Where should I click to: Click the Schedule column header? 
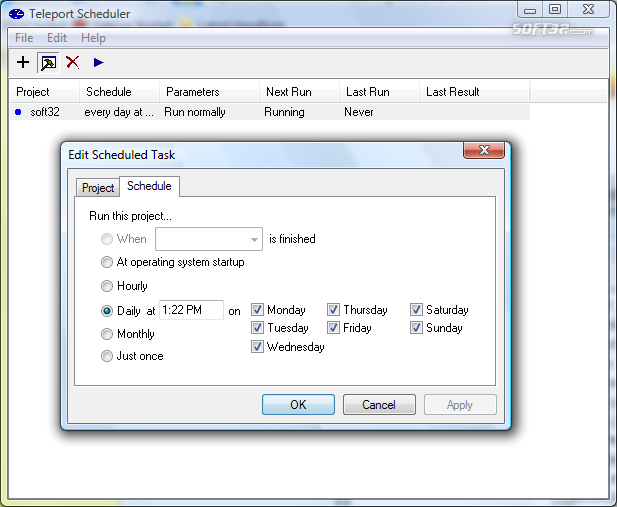point(120,92)
